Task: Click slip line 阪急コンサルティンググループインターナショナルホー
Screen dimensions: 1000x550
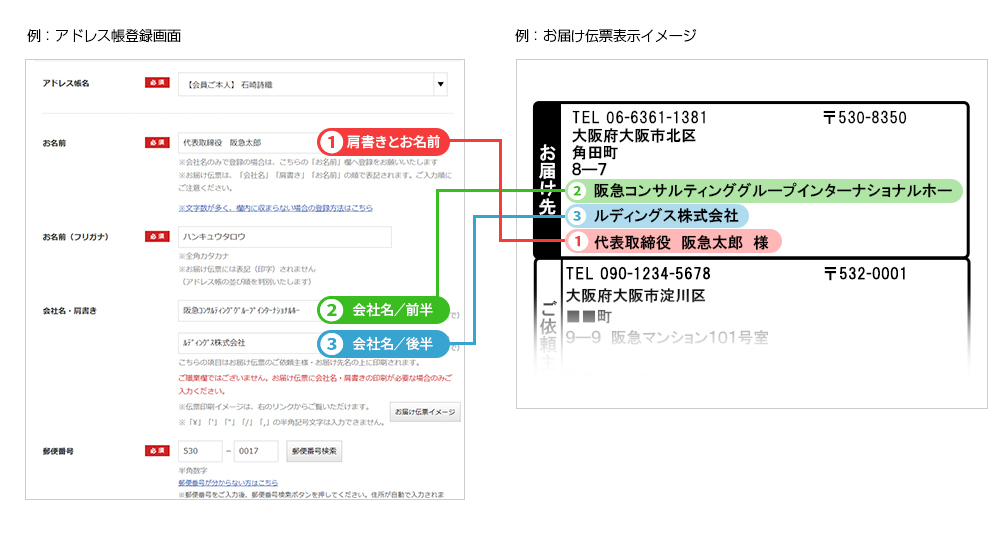Action: tap(763, 191)
